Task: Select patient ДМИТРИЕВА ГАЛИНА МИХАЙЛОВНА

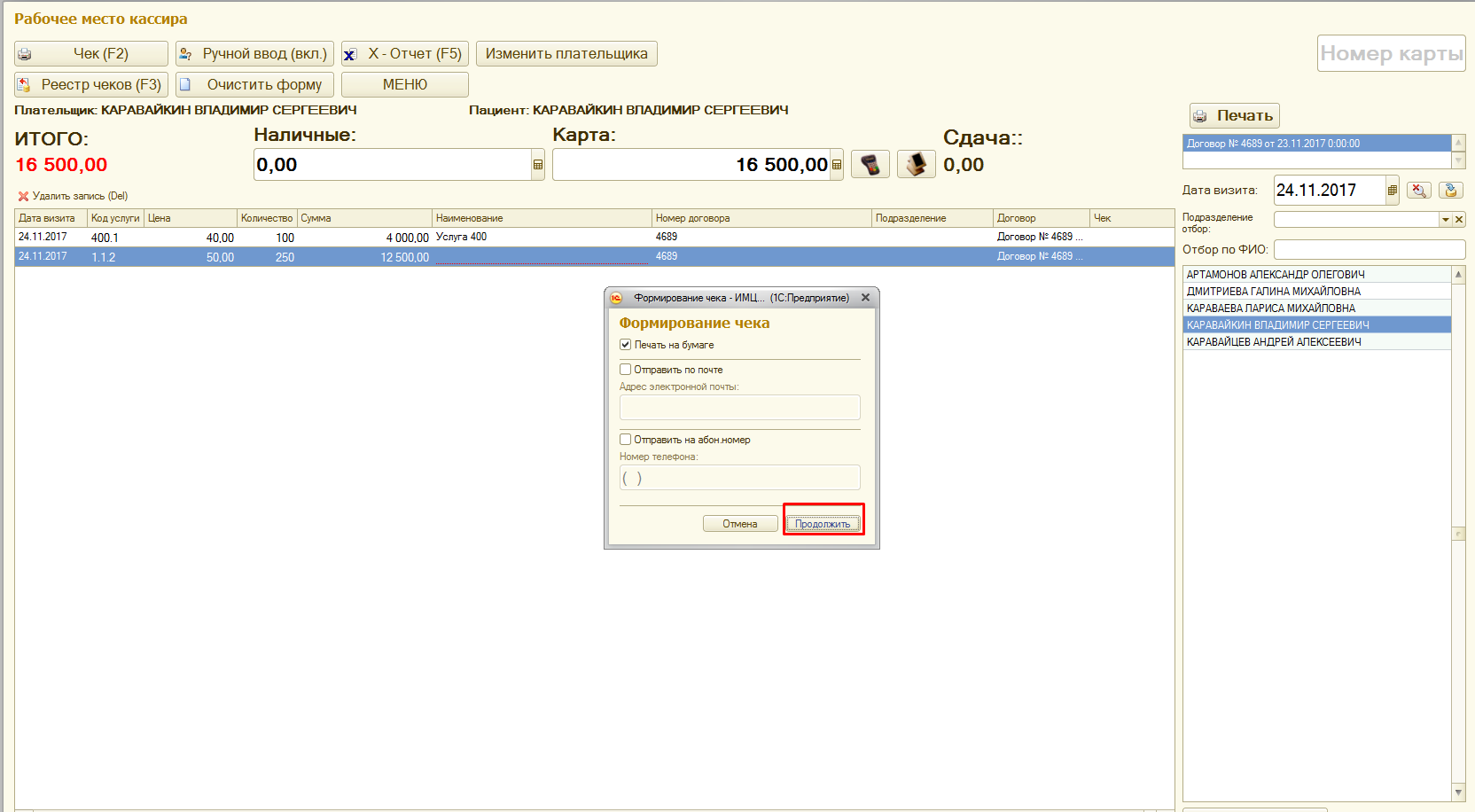Action: tap(1273, 292)
